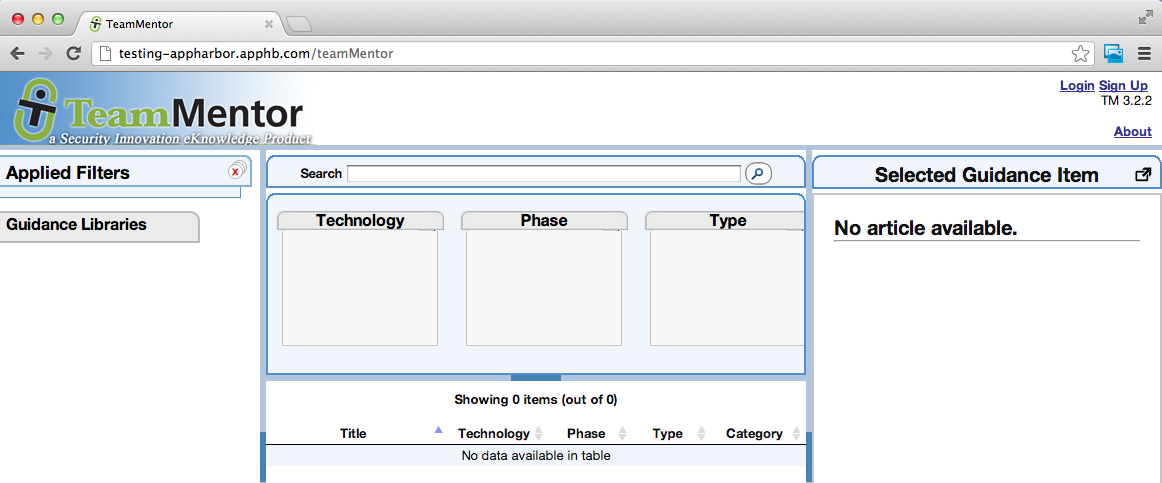
Task: Open the Chrome menu icon
Action: 1144,54
